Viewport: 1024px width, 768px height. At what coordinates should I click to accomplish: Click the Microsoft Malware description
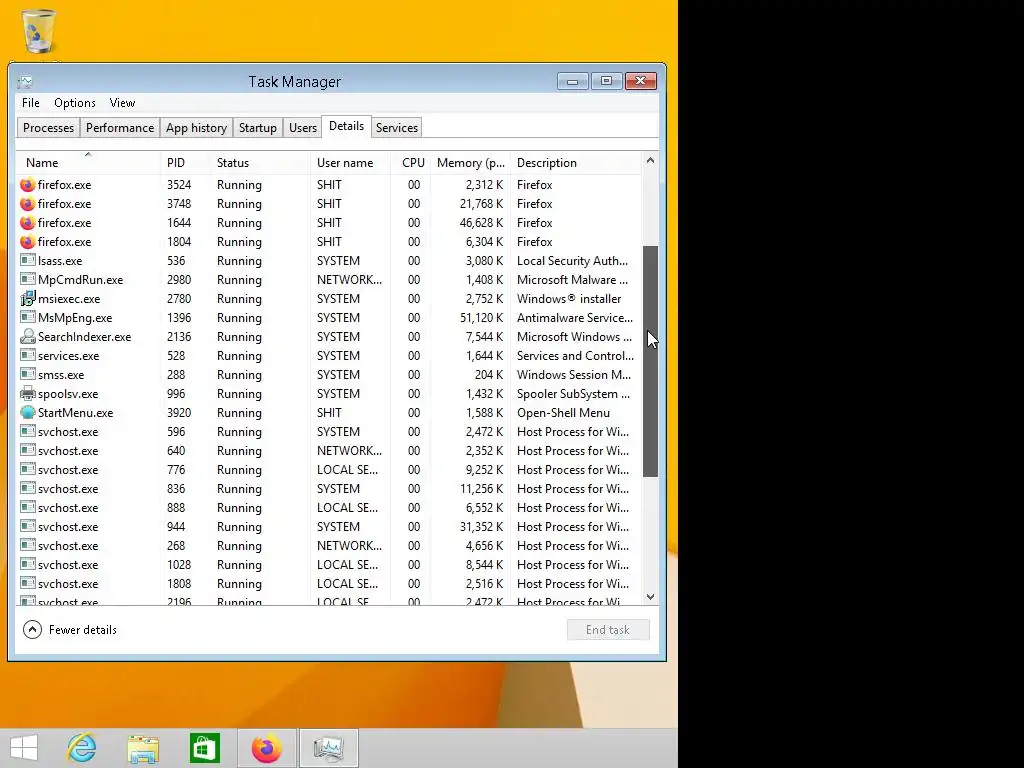tap(573, 280)
